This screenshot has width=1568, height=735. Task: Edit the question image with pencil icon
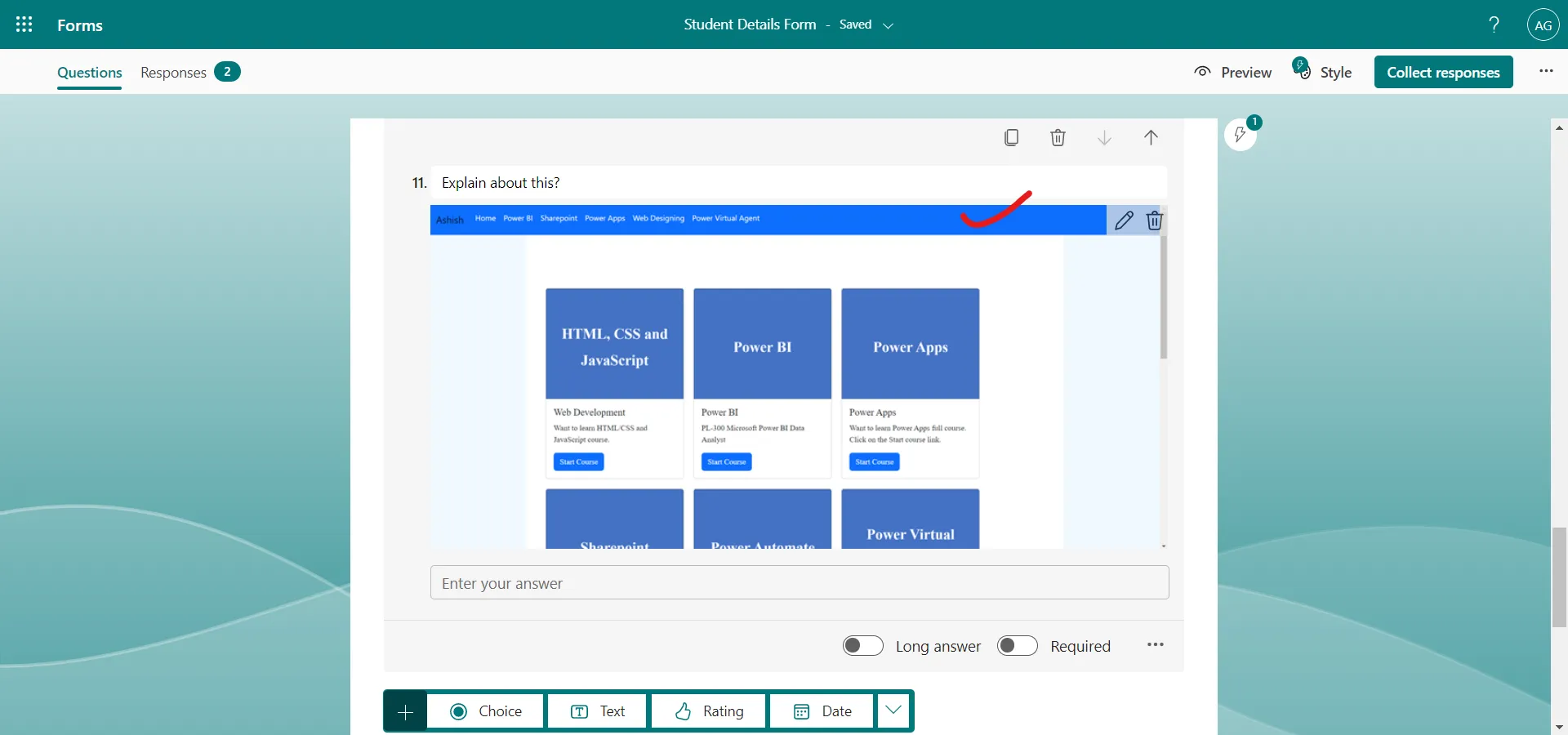1125,220
